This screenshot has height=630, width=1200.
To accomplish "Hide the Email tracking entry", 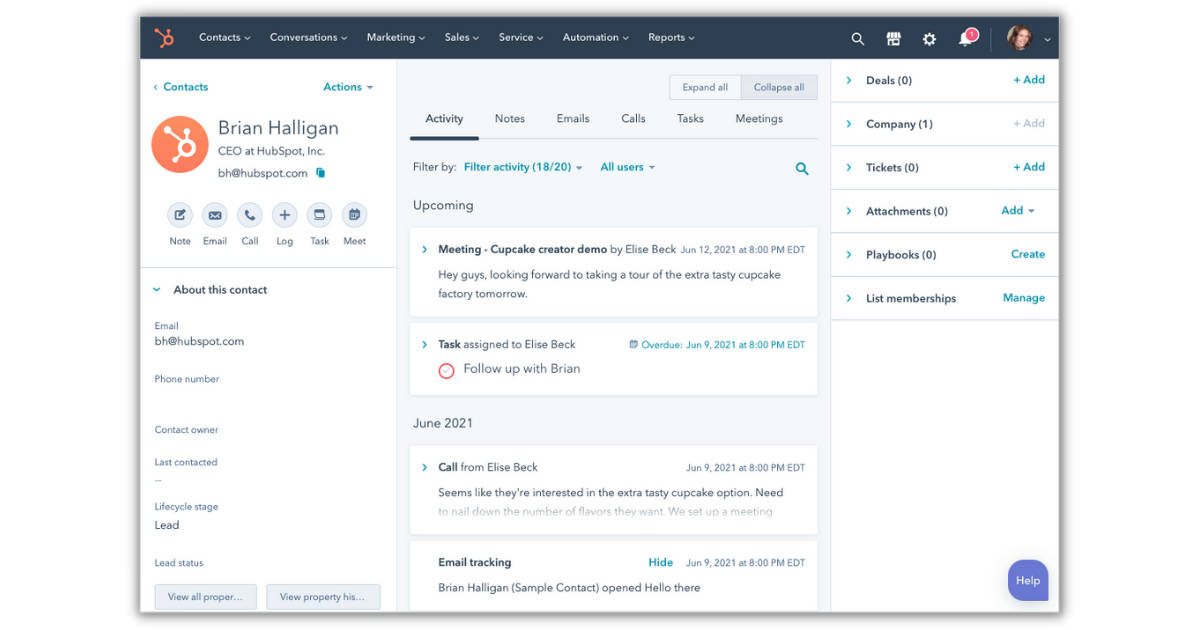I will pyautogui.click(x=660, y=562).
